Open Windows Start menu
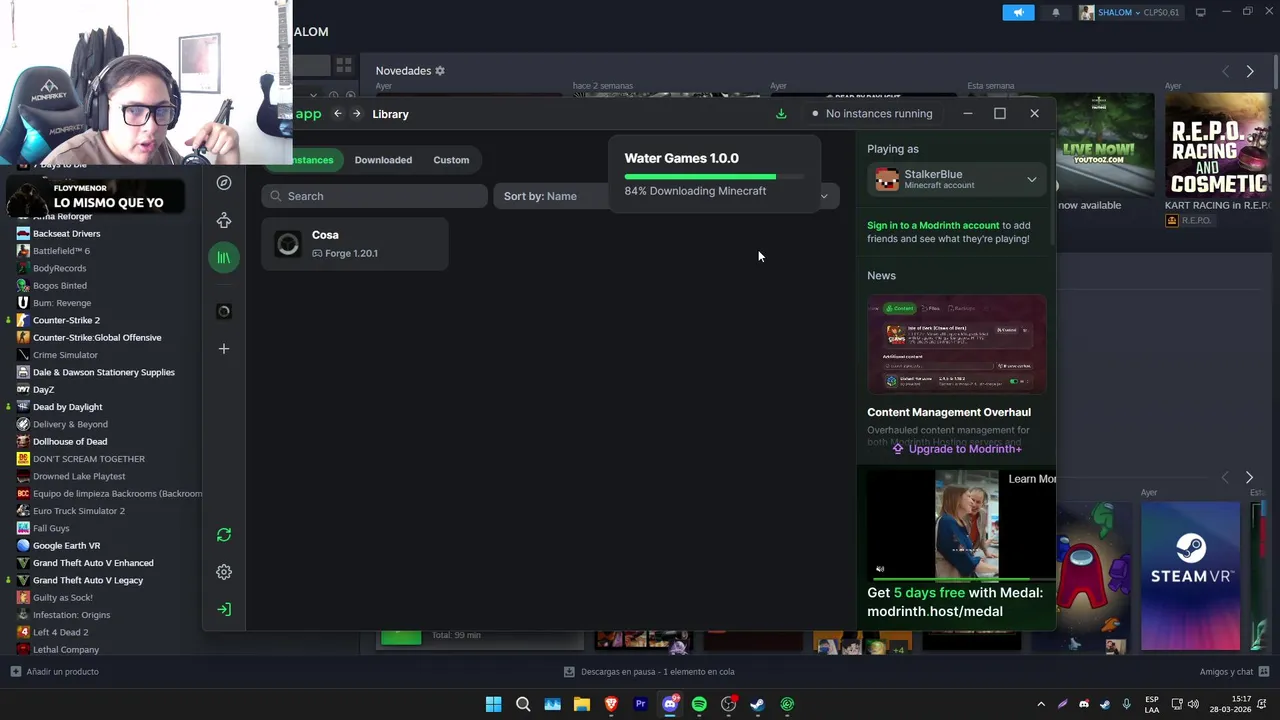This screenshot has width=1280, height=720. click(x=493, y=704)
